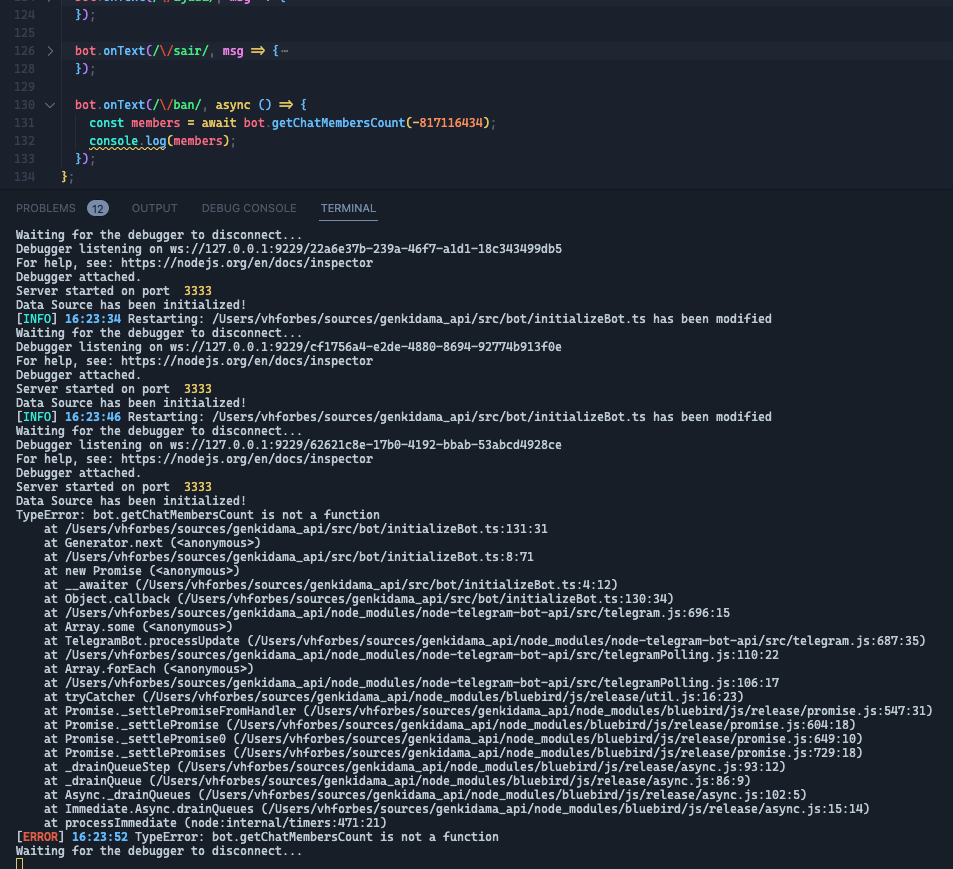Open initializeBot.ts:4:12 __awaiter trace path
Image resolution: width=953 pixels, height=869 pixels.
pyautogui.click(x=376, y=585)
